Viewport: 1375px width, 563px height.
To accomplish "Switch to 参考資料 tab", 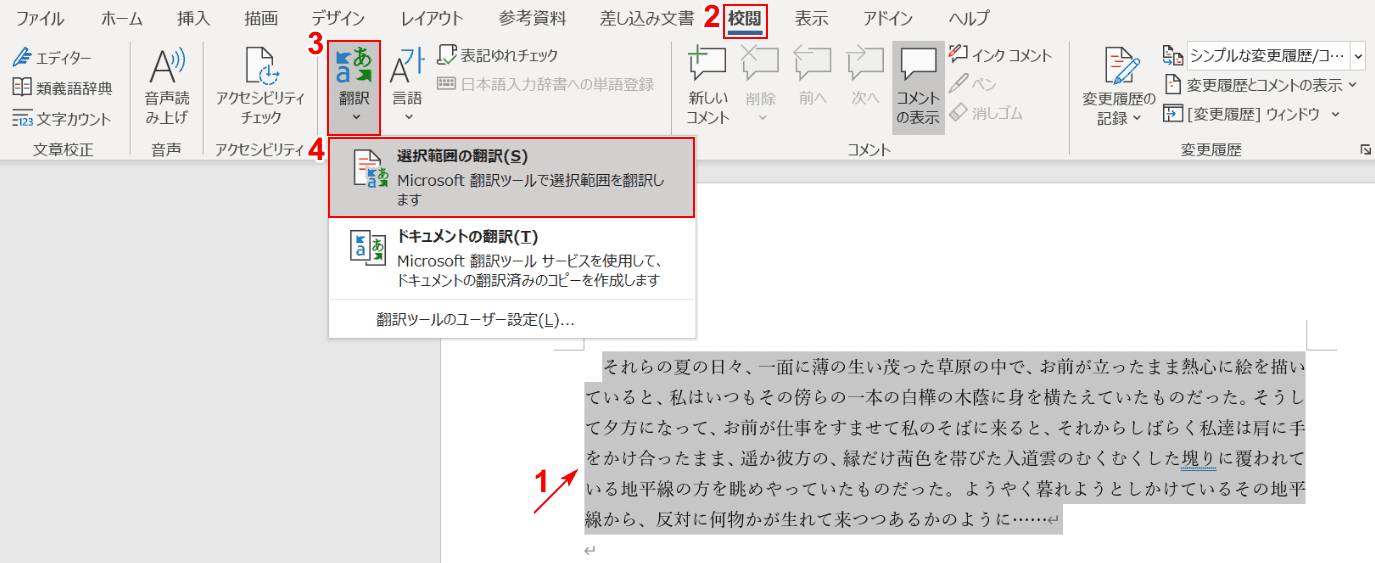I will (x=532, y=18).
